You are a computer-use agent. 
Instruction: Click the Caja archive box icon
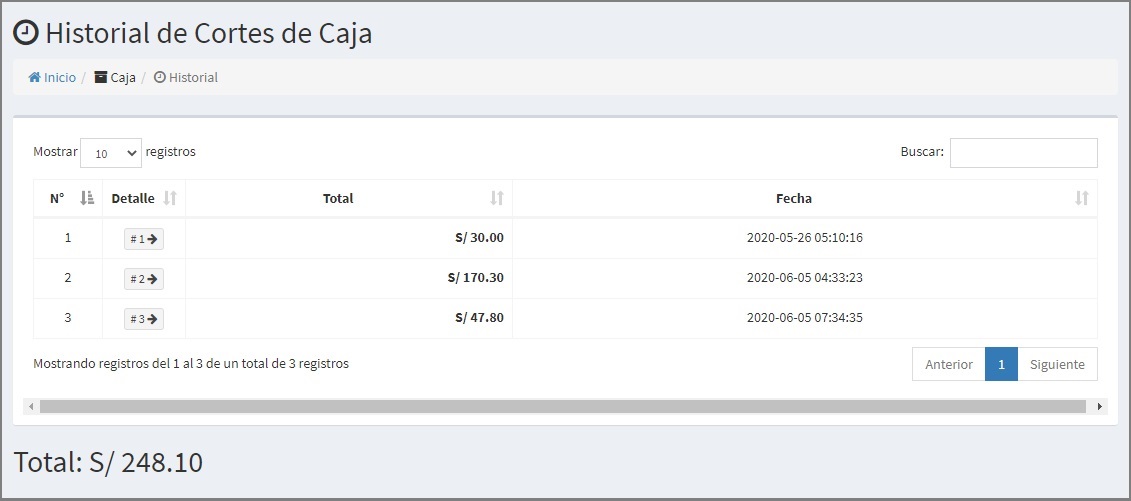click(x=101, y=77)
